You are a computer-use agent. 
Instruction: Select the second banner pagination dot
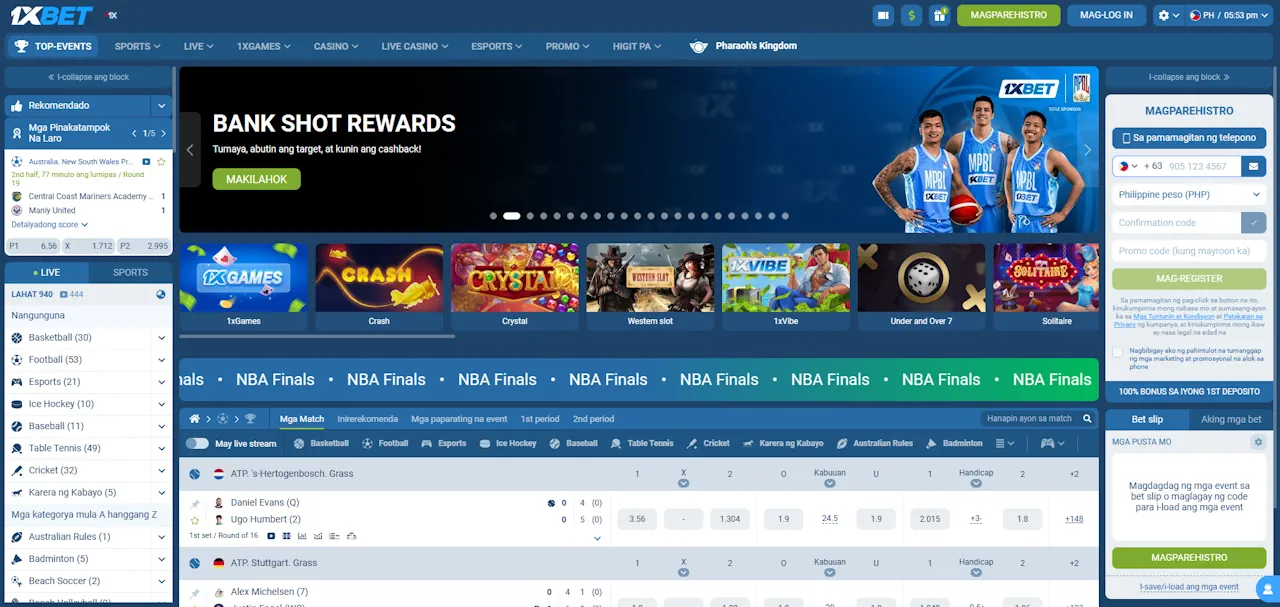[x=511, y=216]
